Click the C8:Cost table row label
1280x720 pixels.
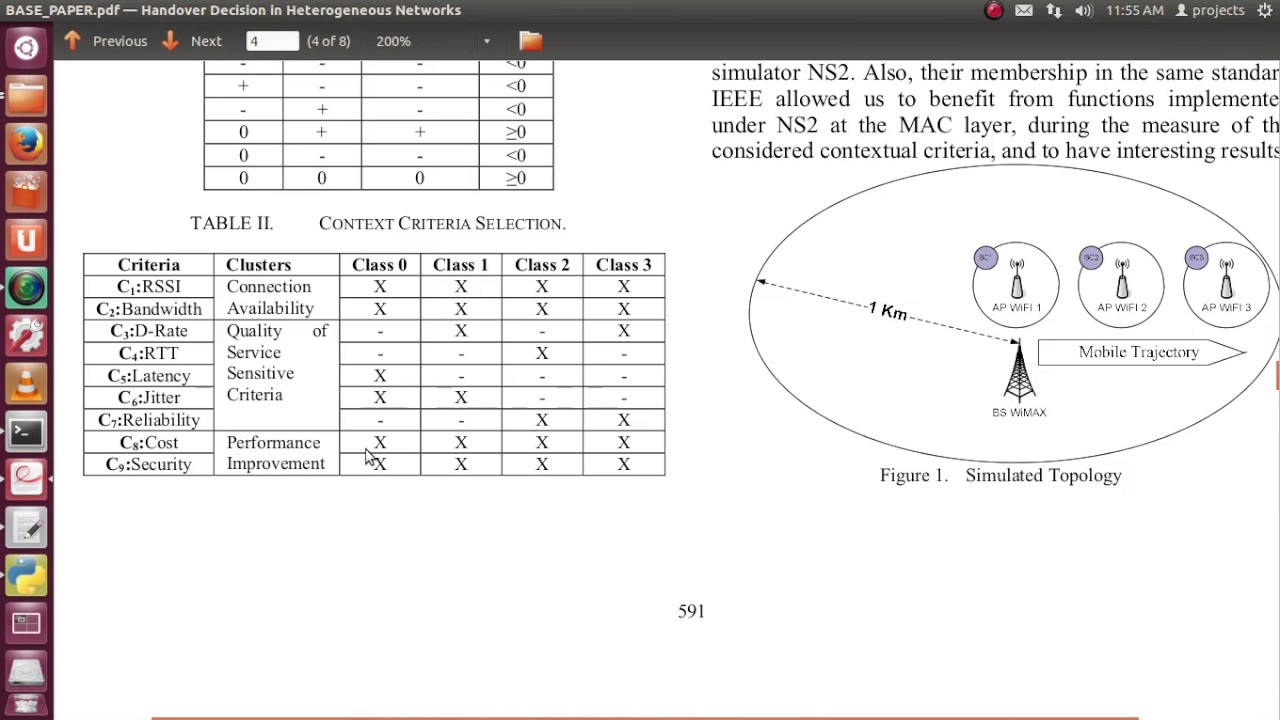pyautogui.click(x=149, y=442)
